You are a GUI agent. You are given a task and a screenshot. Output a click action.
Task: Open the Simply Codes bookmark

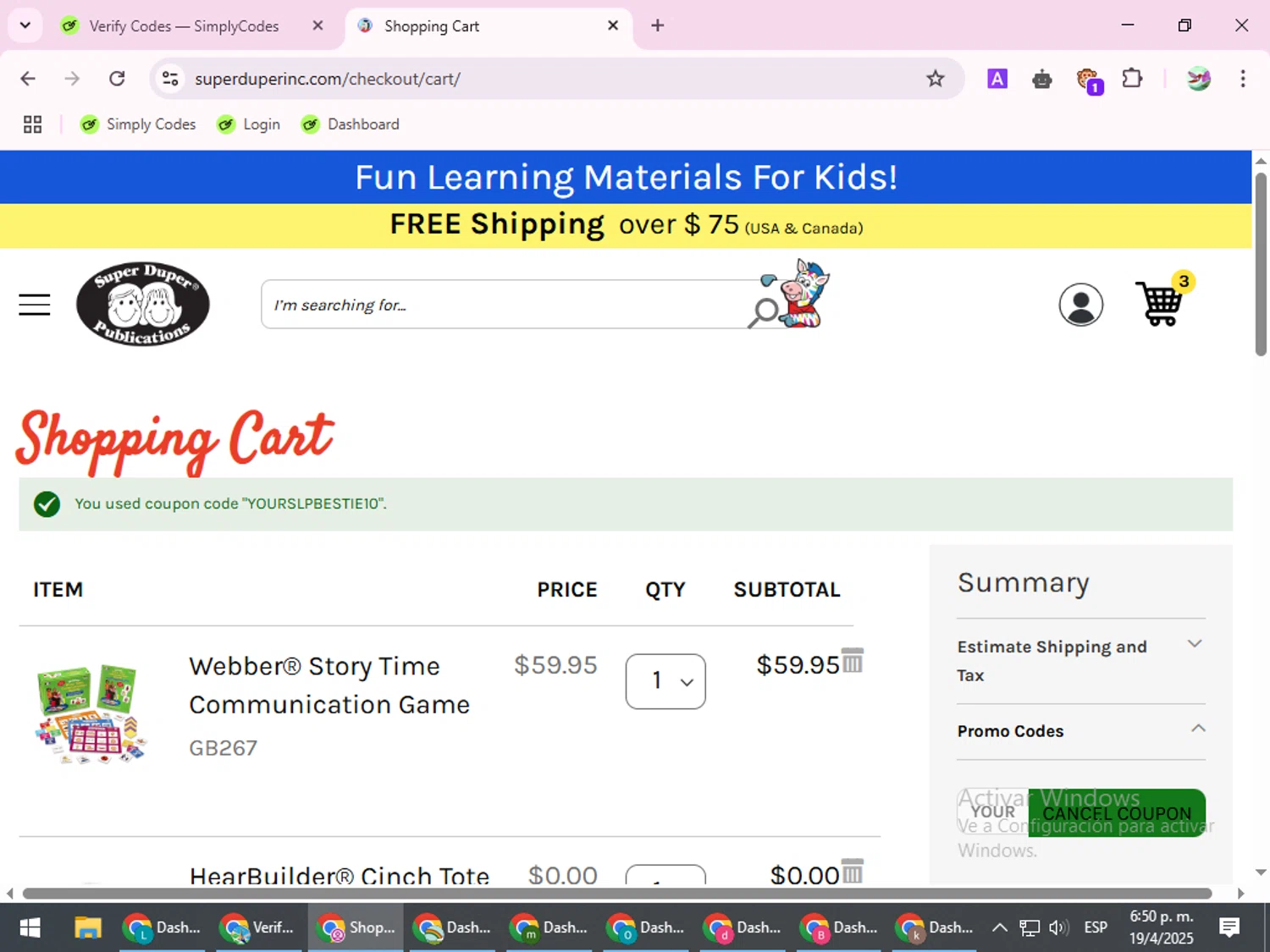(x=138, y=124)
